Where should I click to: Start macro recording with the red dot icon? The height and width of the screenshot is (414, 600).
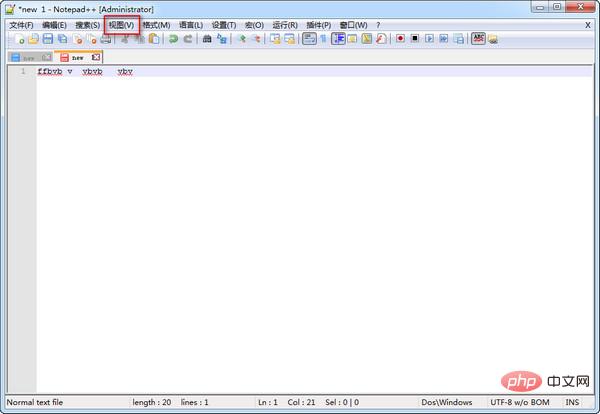pos(399,39)
